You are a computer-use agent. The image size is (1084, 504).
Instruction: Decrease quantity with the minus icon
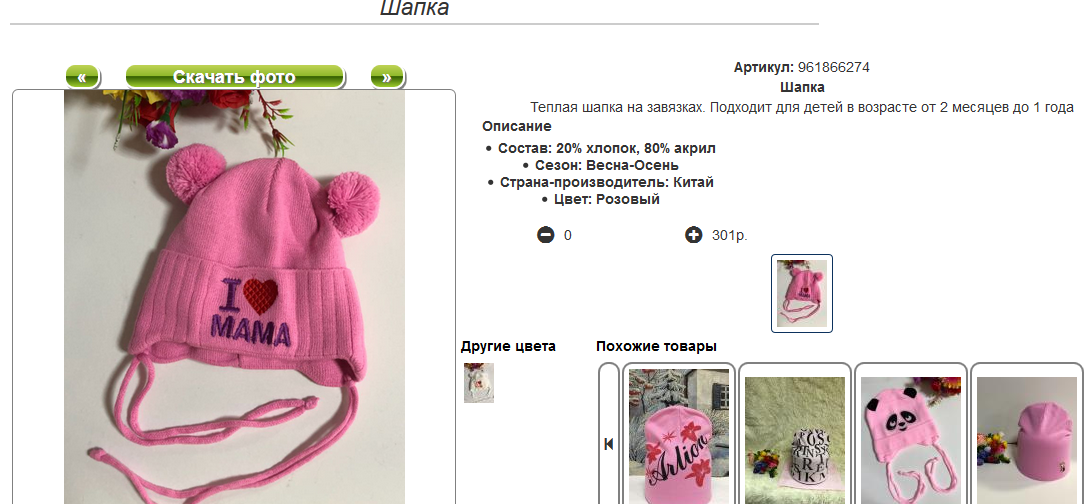point(545,235)
